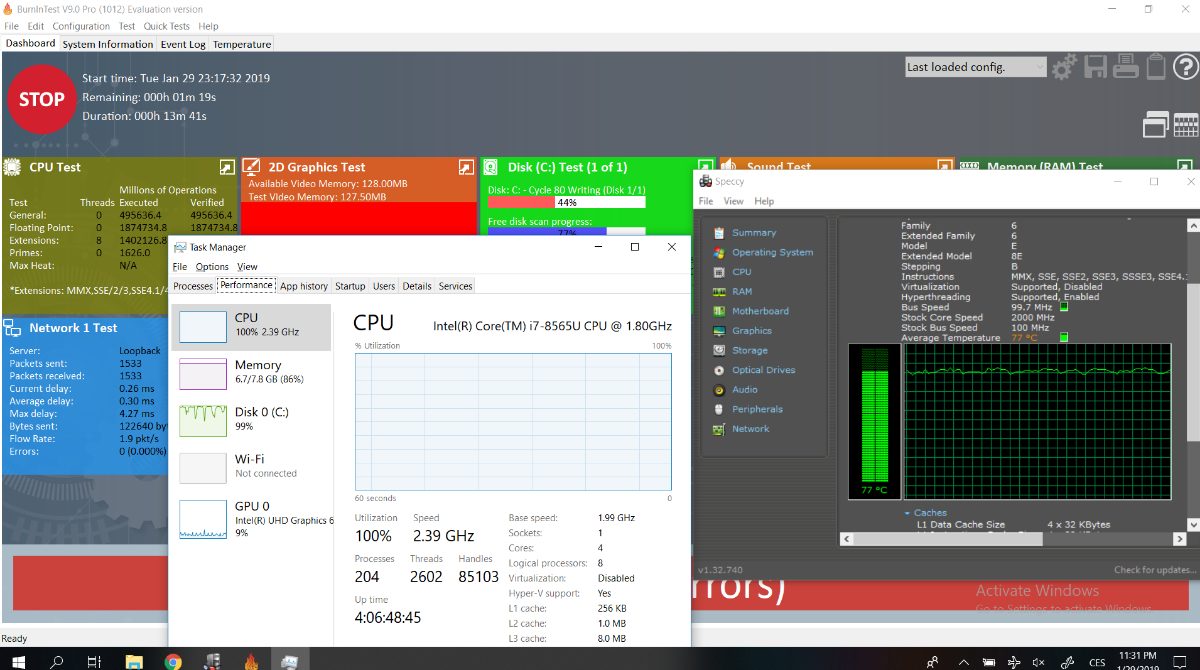Open the test preferences gears icon
This screenshot has height=670, width=1200.
pyautogui.click(x=1064, y=67)
